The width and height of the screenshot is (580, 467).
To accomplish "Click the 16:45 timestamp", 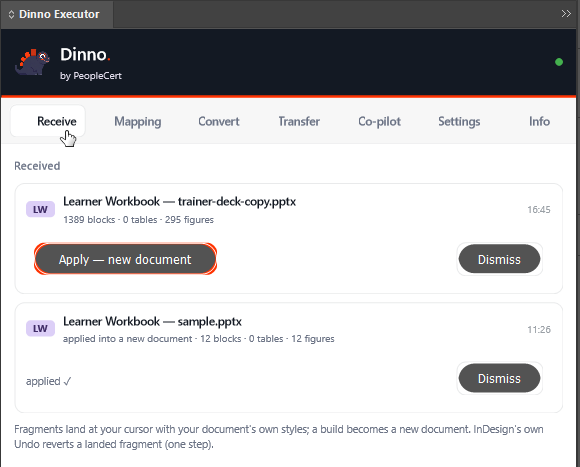I will pyautogui.click(x=539, y=210).
